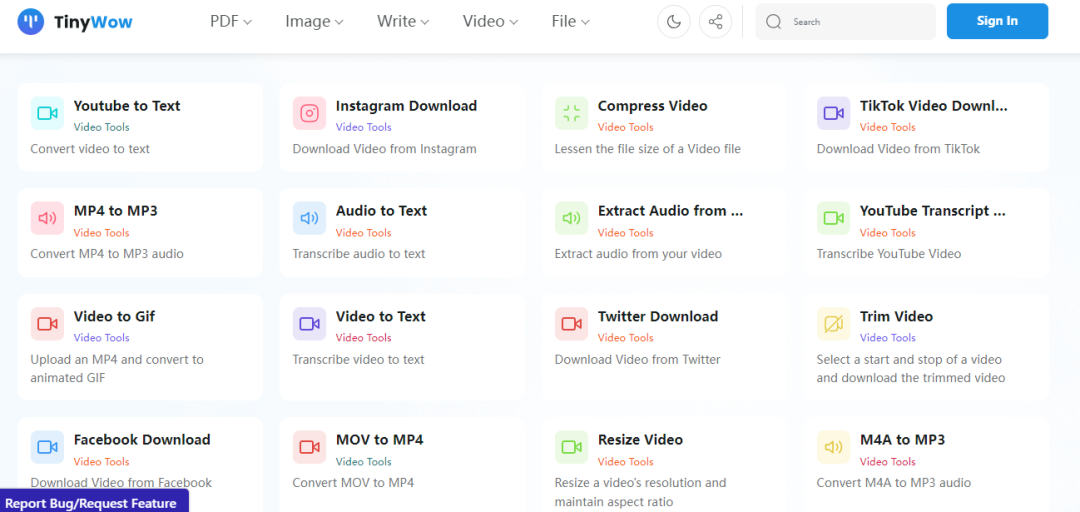The width and height of the screenshot is (1080, 512).
Task: Click the TinyWow logo icon
Action: tap(30, 22)
